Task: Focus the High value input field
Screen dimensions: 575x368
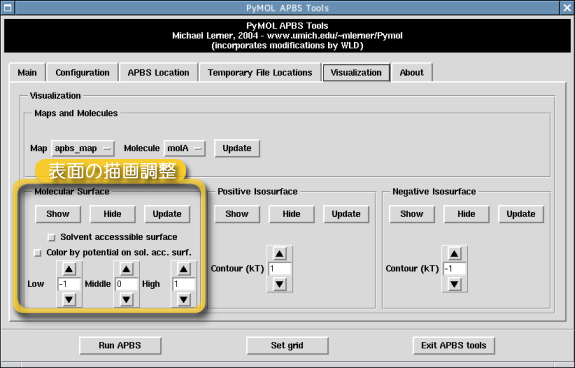Action: [183, 284]
